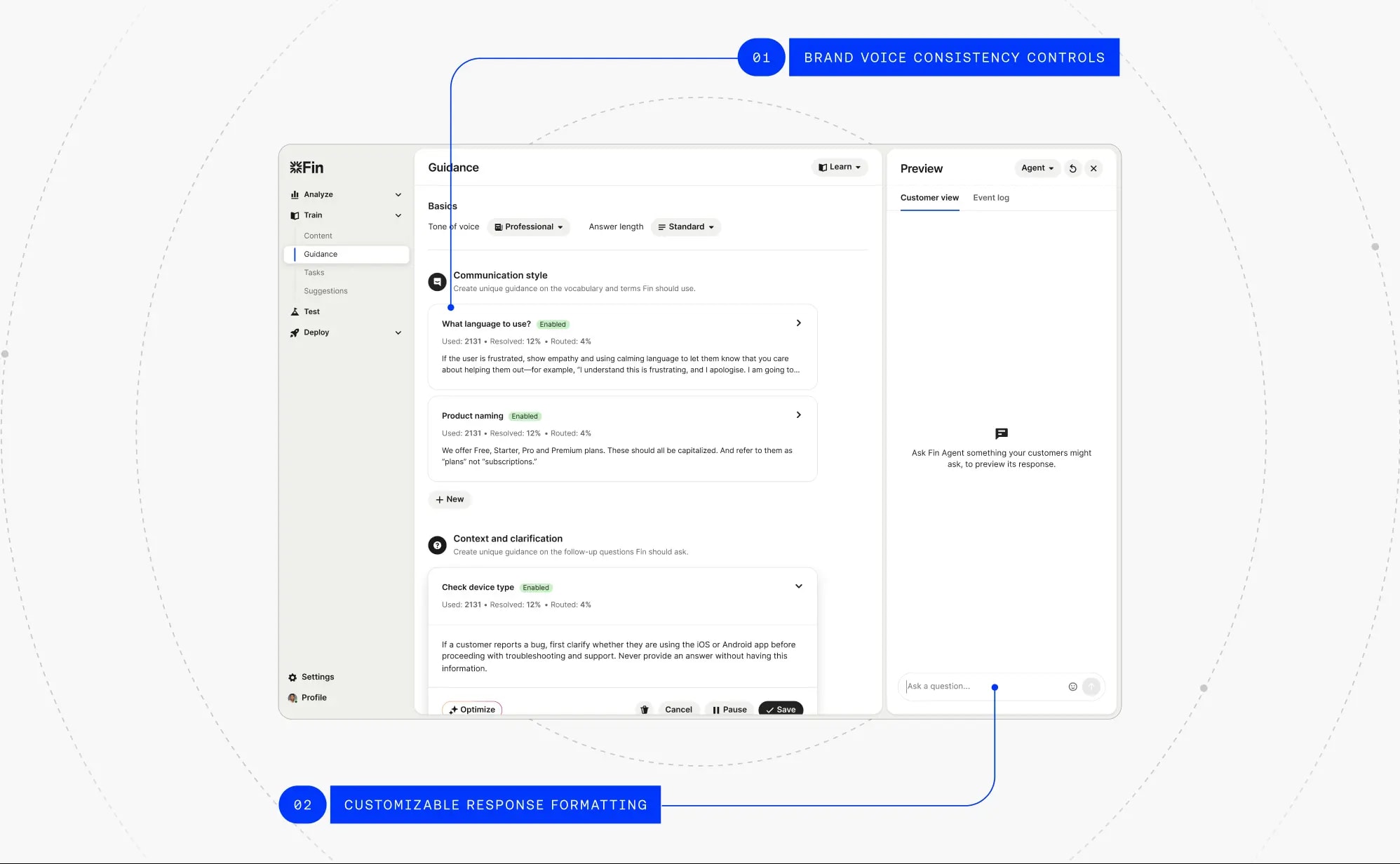This screenshot has height=864, width=1400.
Task: Click the Settings gear icon
Action: click(292, 677)
